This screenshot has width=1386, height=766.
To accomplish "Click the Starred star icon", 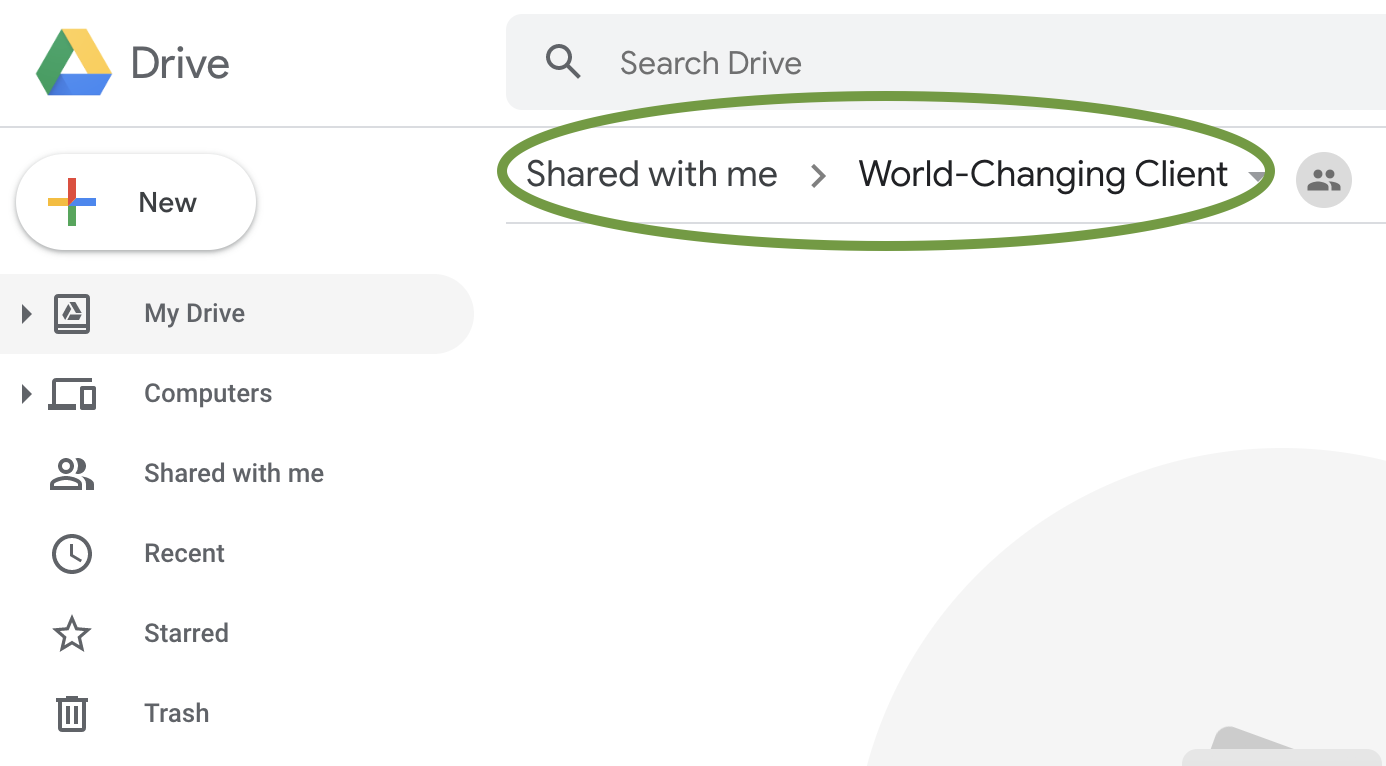I will tap(72, 634).
